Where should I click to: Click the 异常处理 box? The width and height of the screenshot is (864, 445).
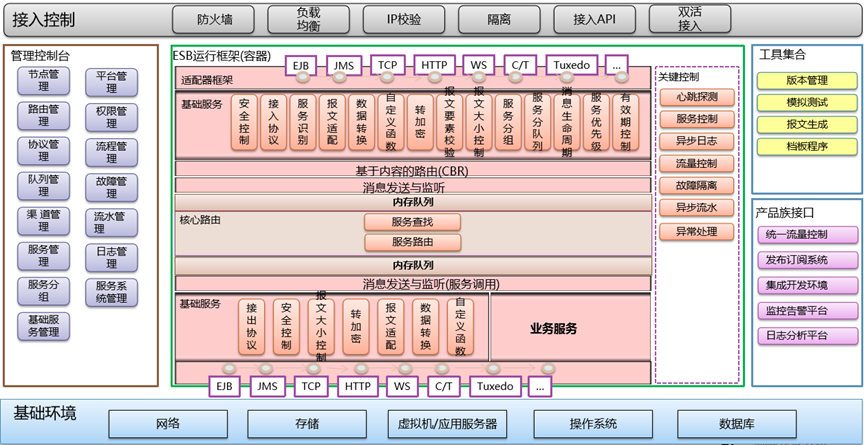[x=696, y=232]
